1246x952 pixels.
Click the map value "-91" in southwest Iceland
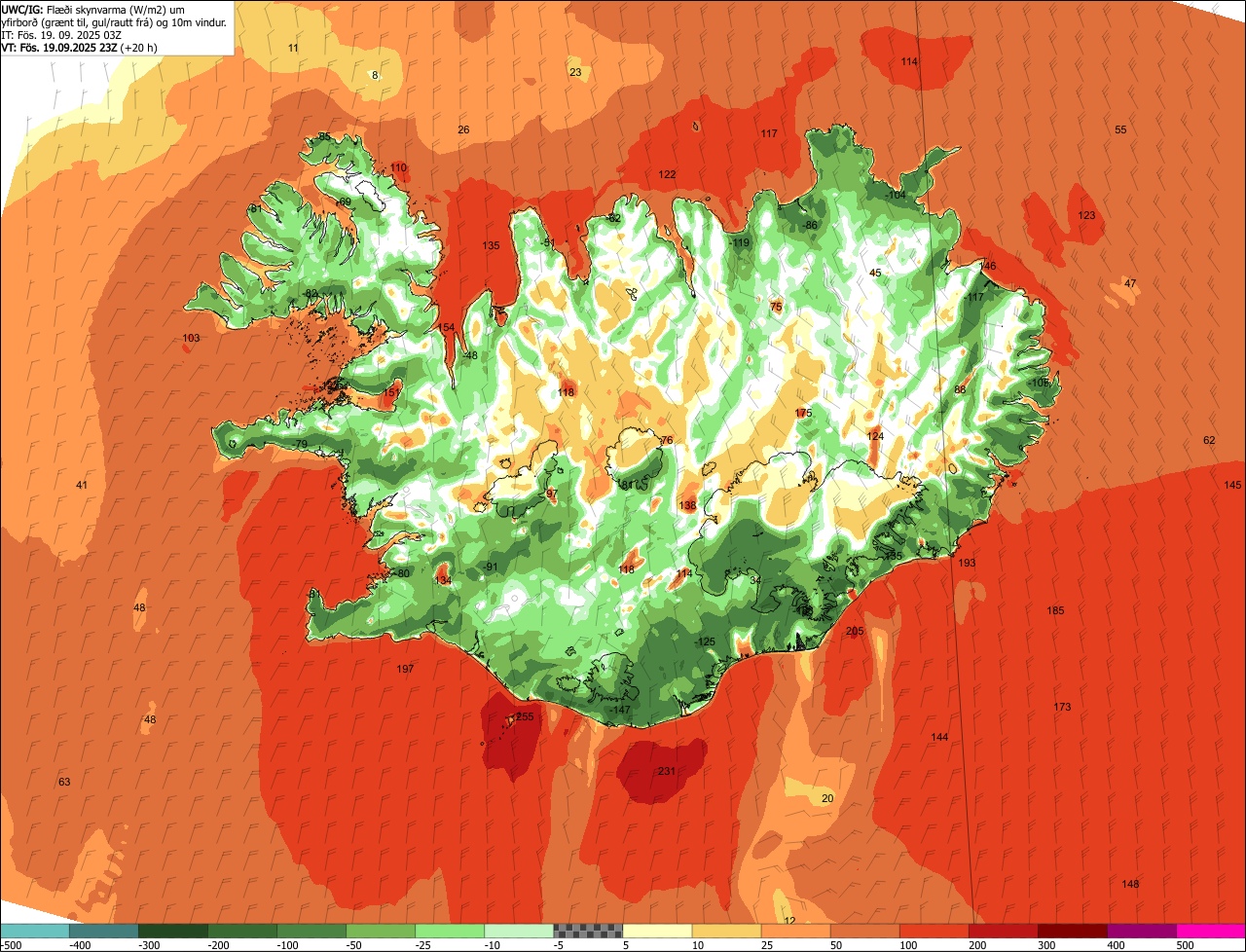[489, 567]
